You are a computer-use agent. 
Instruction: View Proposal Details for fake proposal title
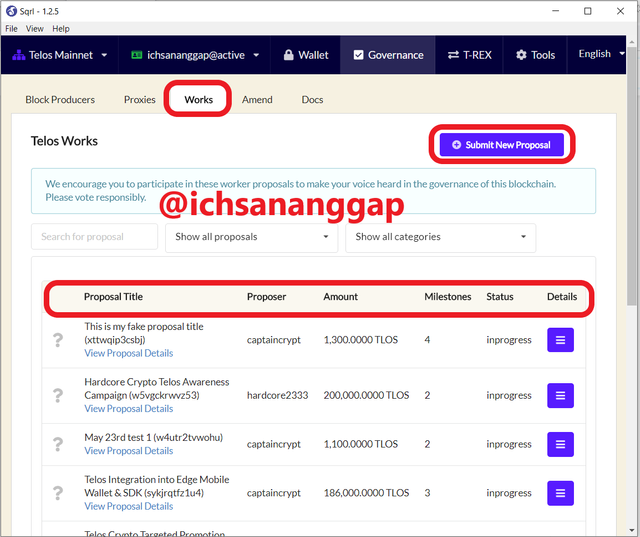point(129,353)
